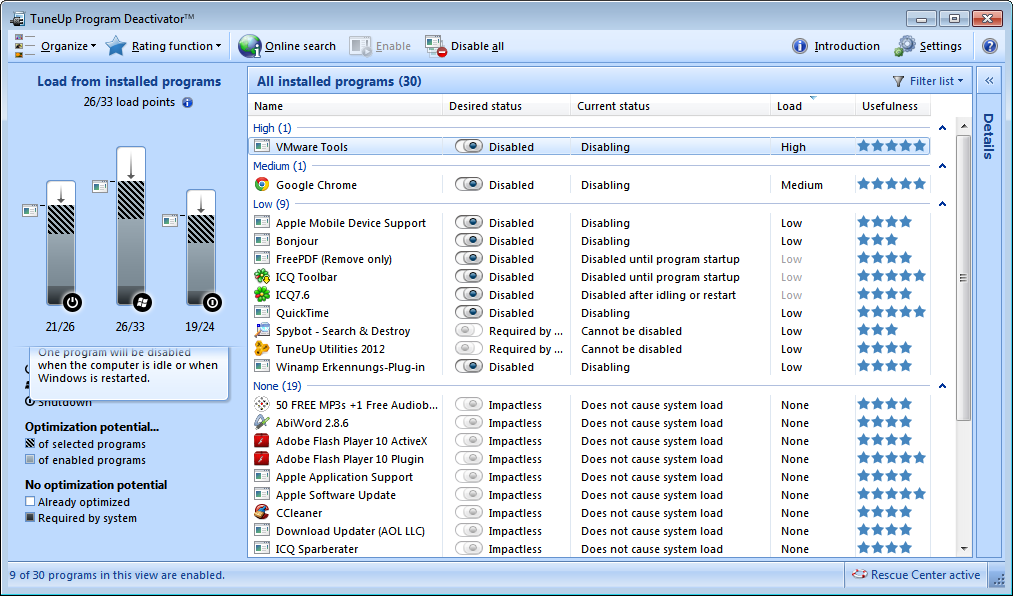
Task: Sort list by Name column
Action: click(x=345, y=106)
